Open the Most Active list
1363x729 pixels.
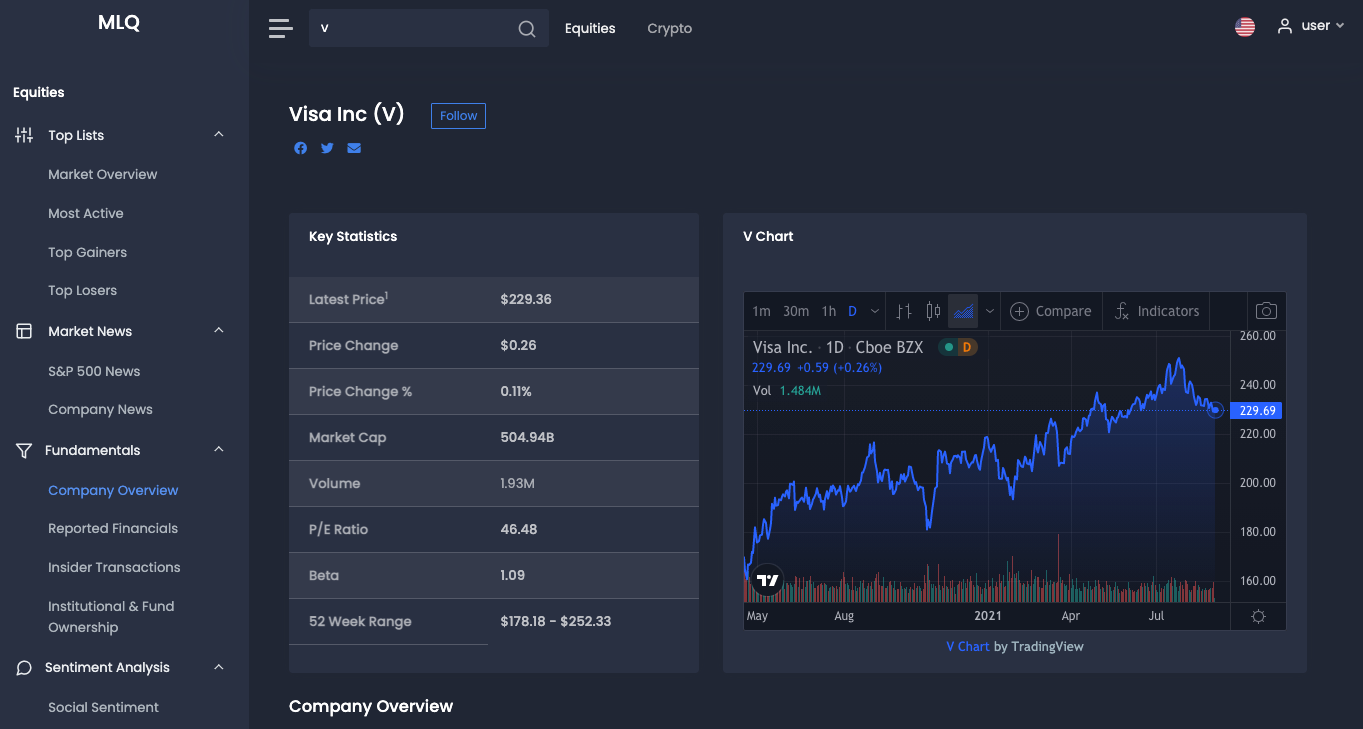tap(86, 213)
